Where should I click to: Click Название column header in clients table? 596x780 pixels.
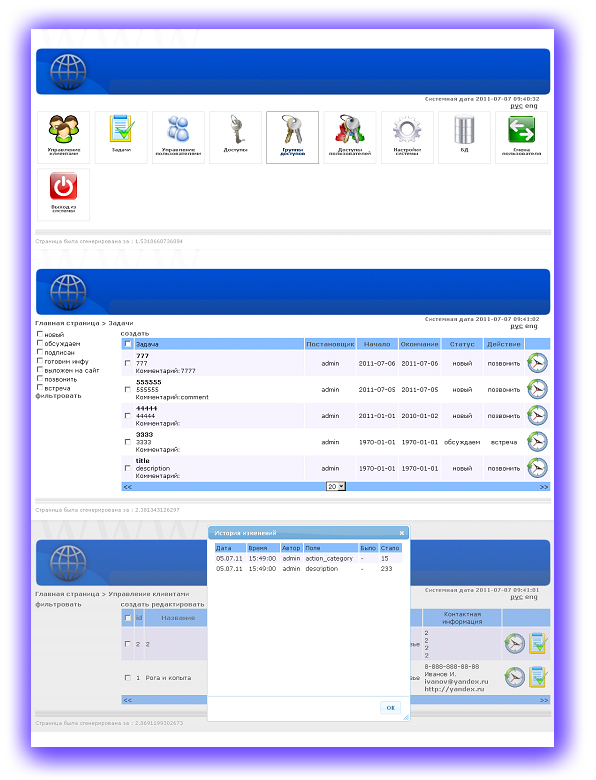pos(178,618)
